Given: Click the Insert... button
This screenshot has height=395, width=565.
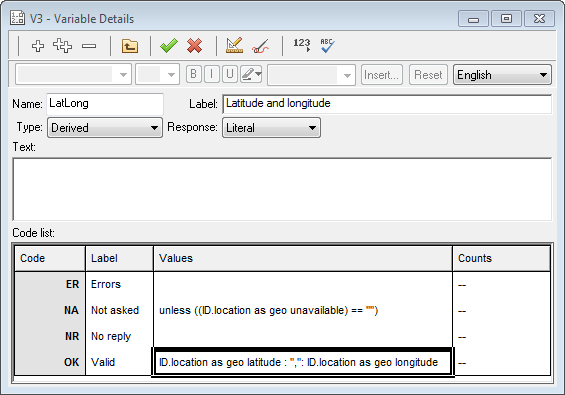Looking at the screenshot, I should 382,75.
